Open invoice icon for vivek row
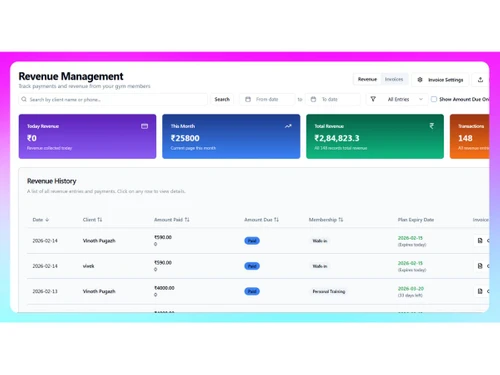 coord(480,266)
